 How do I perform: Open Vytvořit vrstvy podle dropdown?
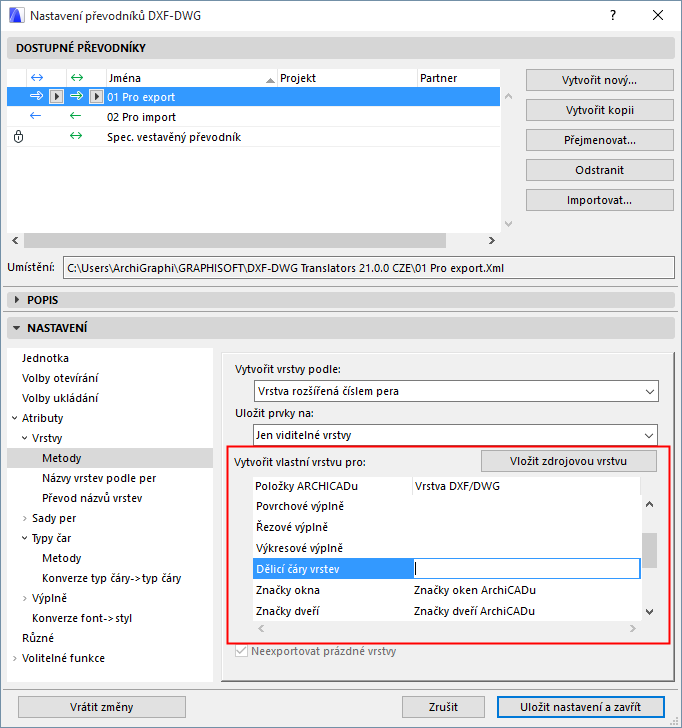click(456, 391)
